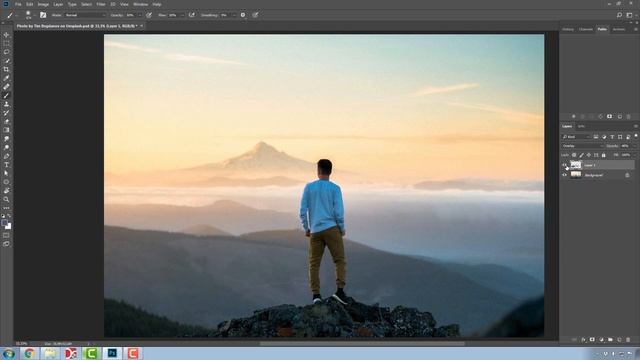Toggle pressure for opacity icon
Screen dimensions: 640x360
pyautogui.click(x=149, y=15)
